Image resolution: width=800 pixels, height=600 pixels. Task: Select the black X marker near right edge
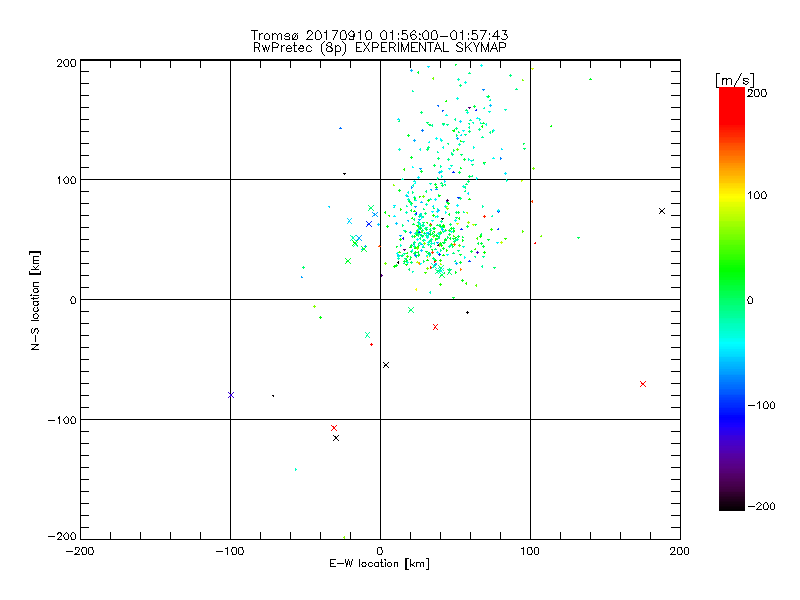point(662,211)
